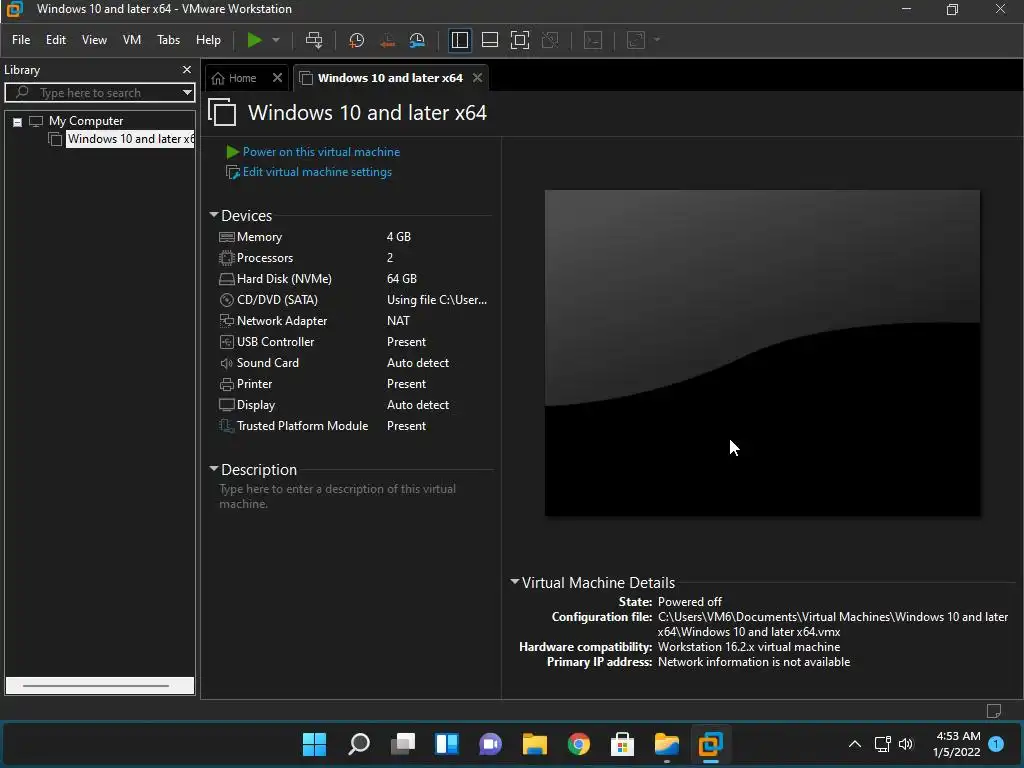The height and width of the screenshot is (768, 1024).
Task: Open the Library search dropdown arrow
Action: click(187, 93)
